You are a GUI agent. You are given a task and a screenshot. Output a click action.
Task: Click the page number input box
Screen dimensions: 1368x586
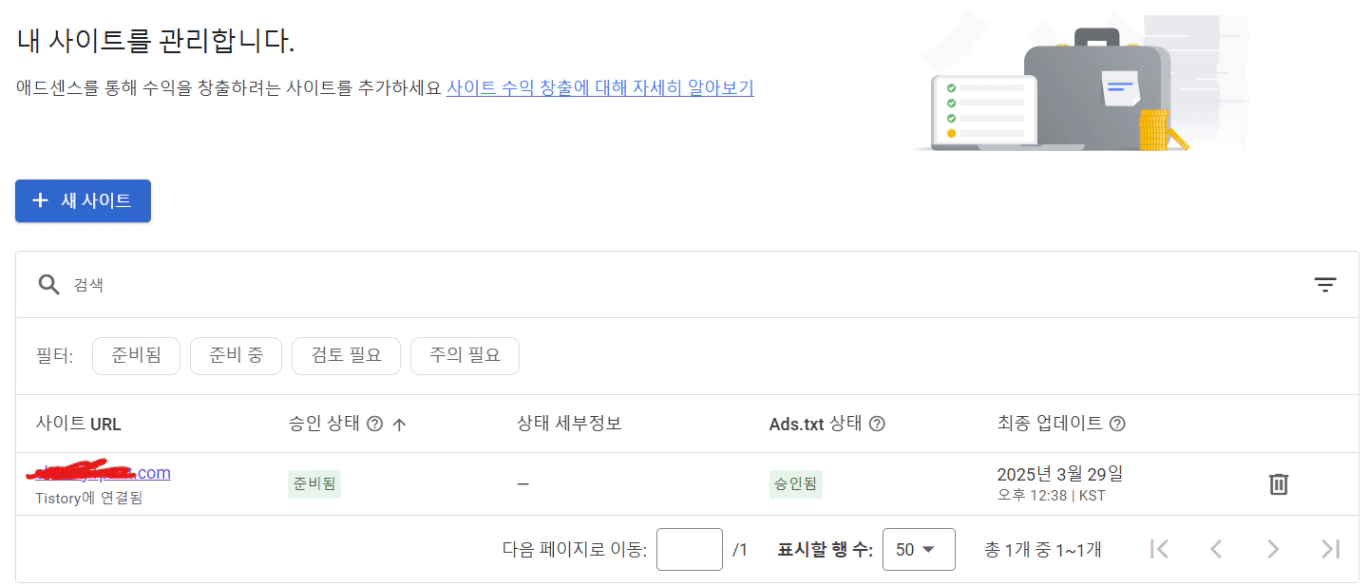pyautogui.click(x=689, y=549)
